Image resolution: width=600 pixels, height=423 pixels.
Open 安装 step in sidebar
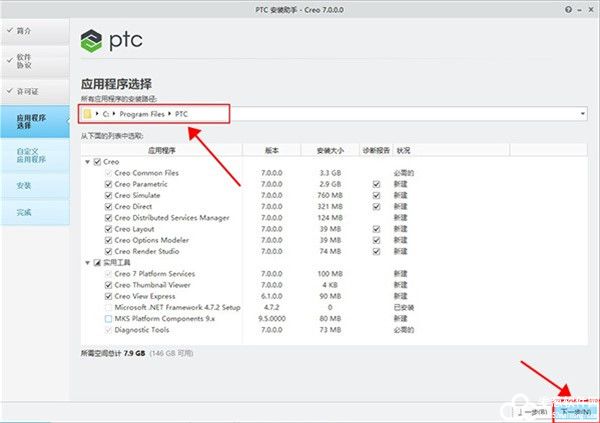tap(35, 186)
